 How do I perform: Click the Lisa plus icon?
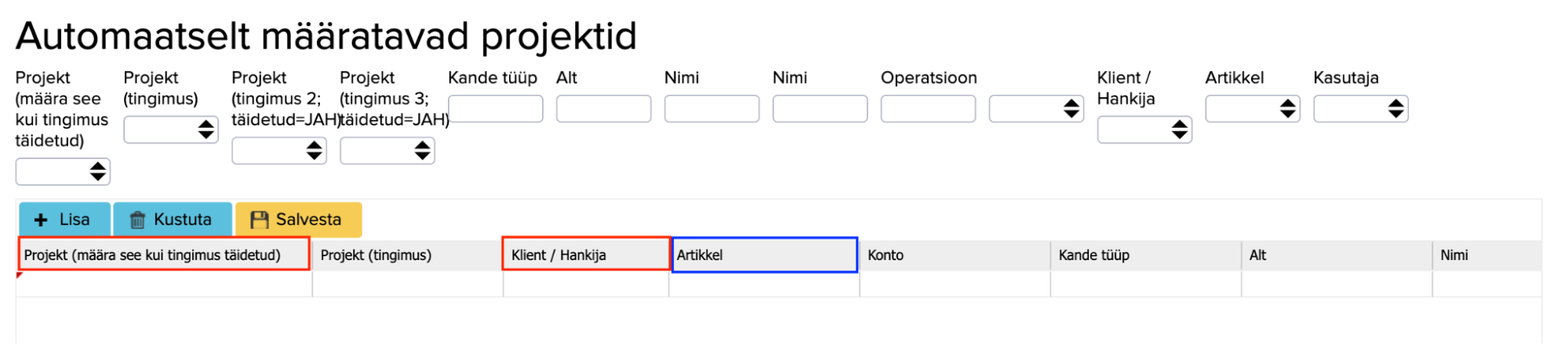pos(41,220)
